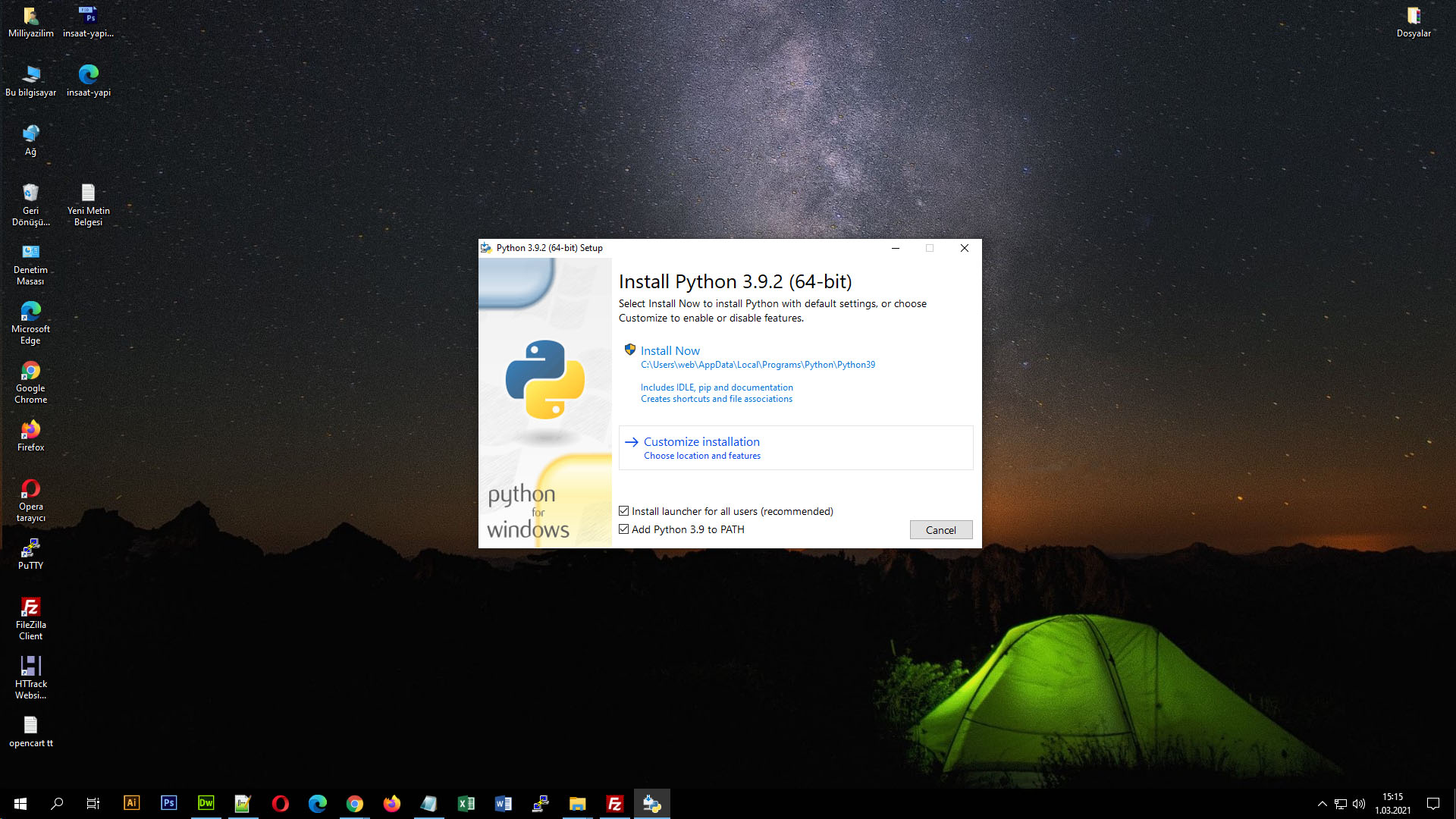The height and width of the screenshot is (819, 1456).
Task: Click Install Now in Python setup
Action: coord(670,350)
